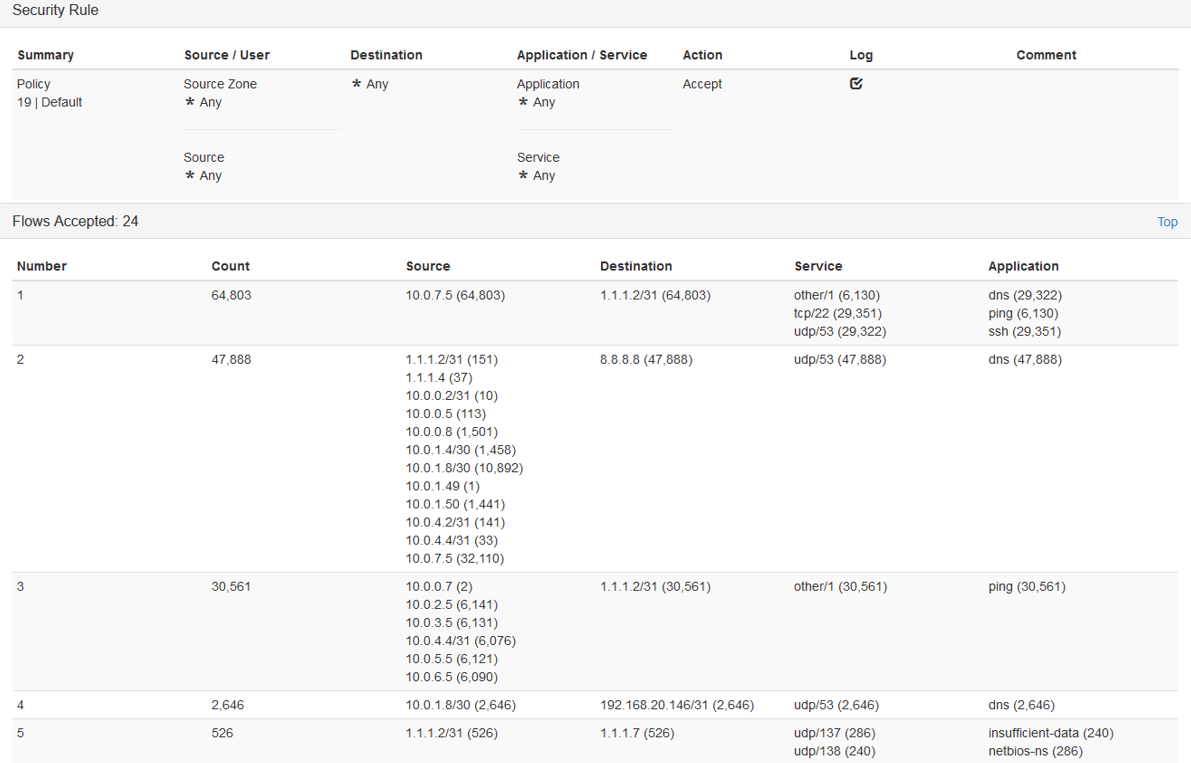This screenshot has height=763, width=1191.
Task: Click policy entry 19 | Default
Action: coord(50,102)
